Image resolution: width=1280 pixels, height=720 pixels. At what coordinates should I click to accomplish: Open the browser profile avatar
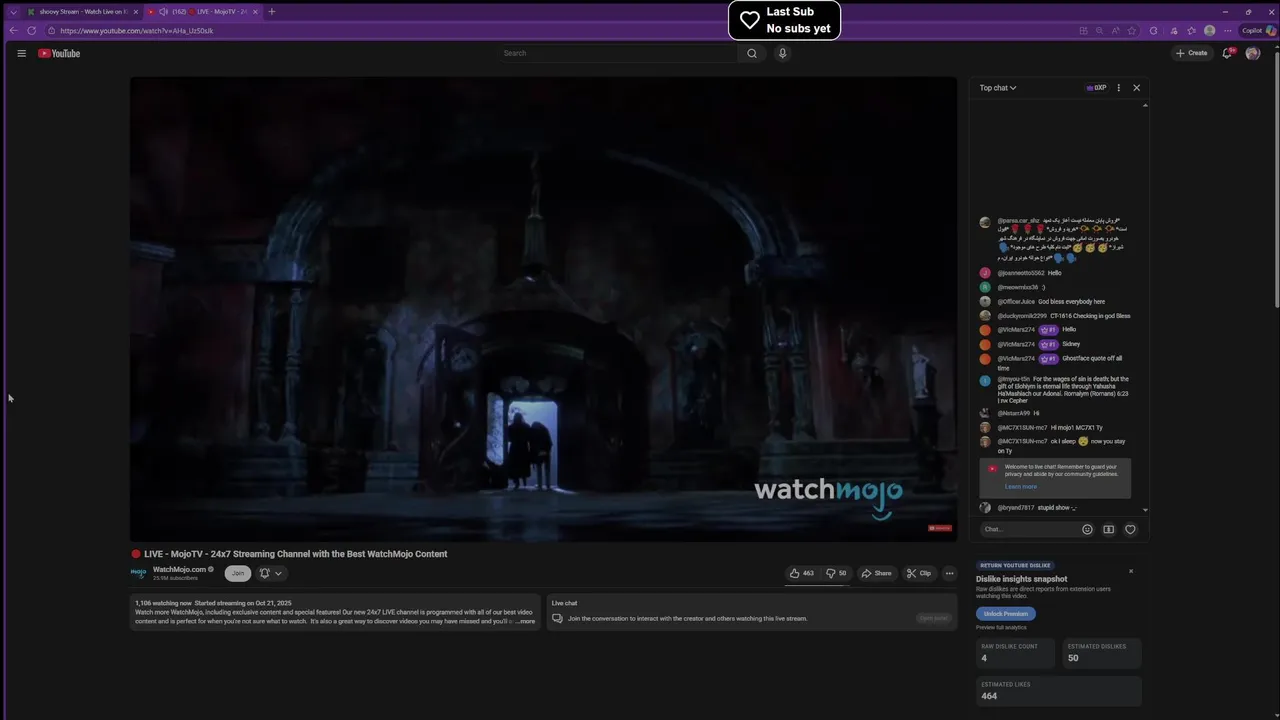(1209, 30)
